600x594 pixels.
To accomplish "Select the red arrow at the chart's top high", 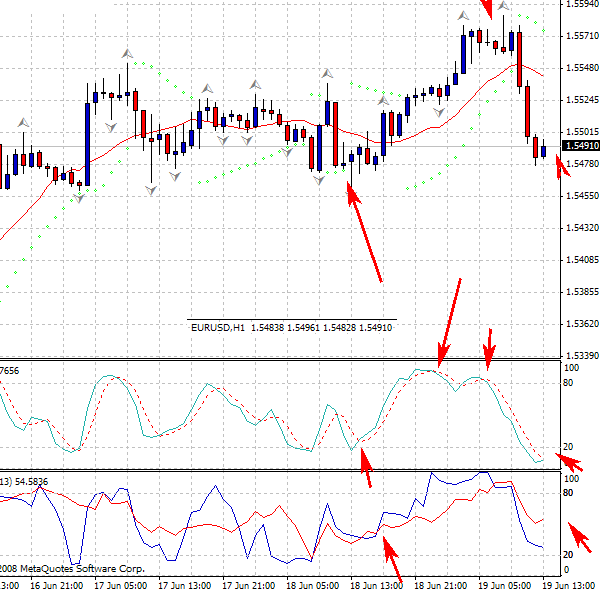I will coord(488,10).
